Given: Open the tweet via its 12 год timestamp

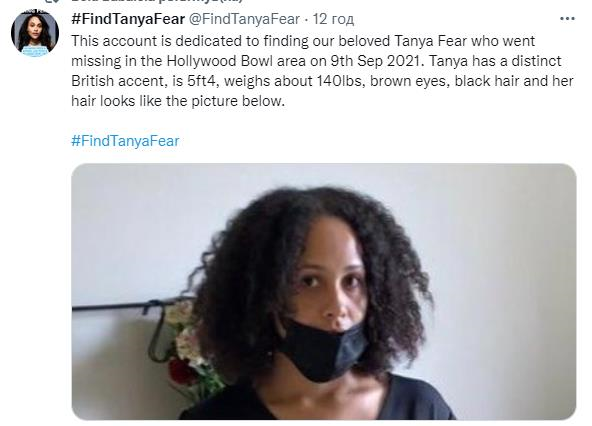Looking at the screenshot, I should click(x=333, y=19).
